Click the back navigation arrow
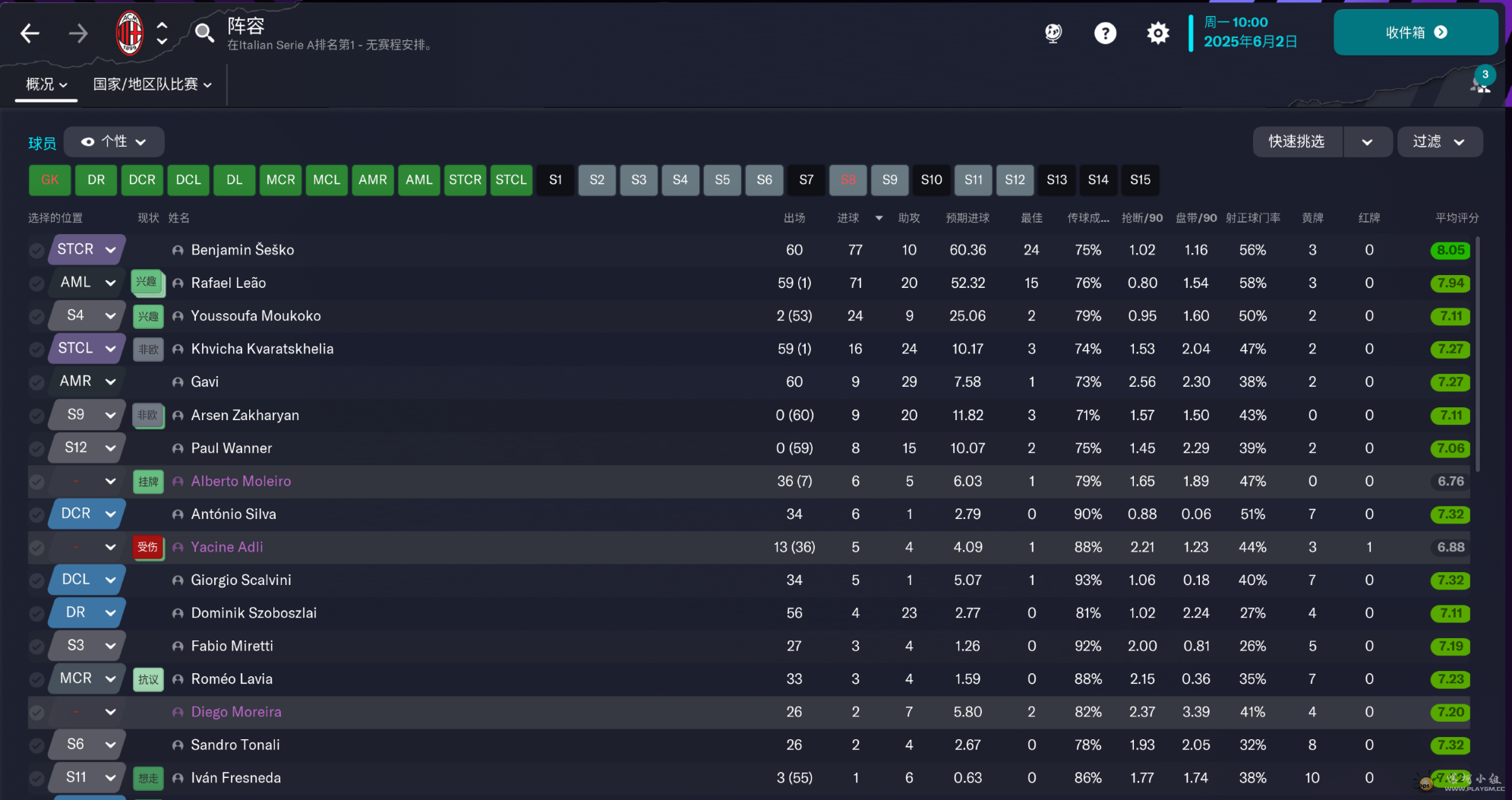Screen dimensions: 1512x800 pyautogui.click(x=30, y=33)
